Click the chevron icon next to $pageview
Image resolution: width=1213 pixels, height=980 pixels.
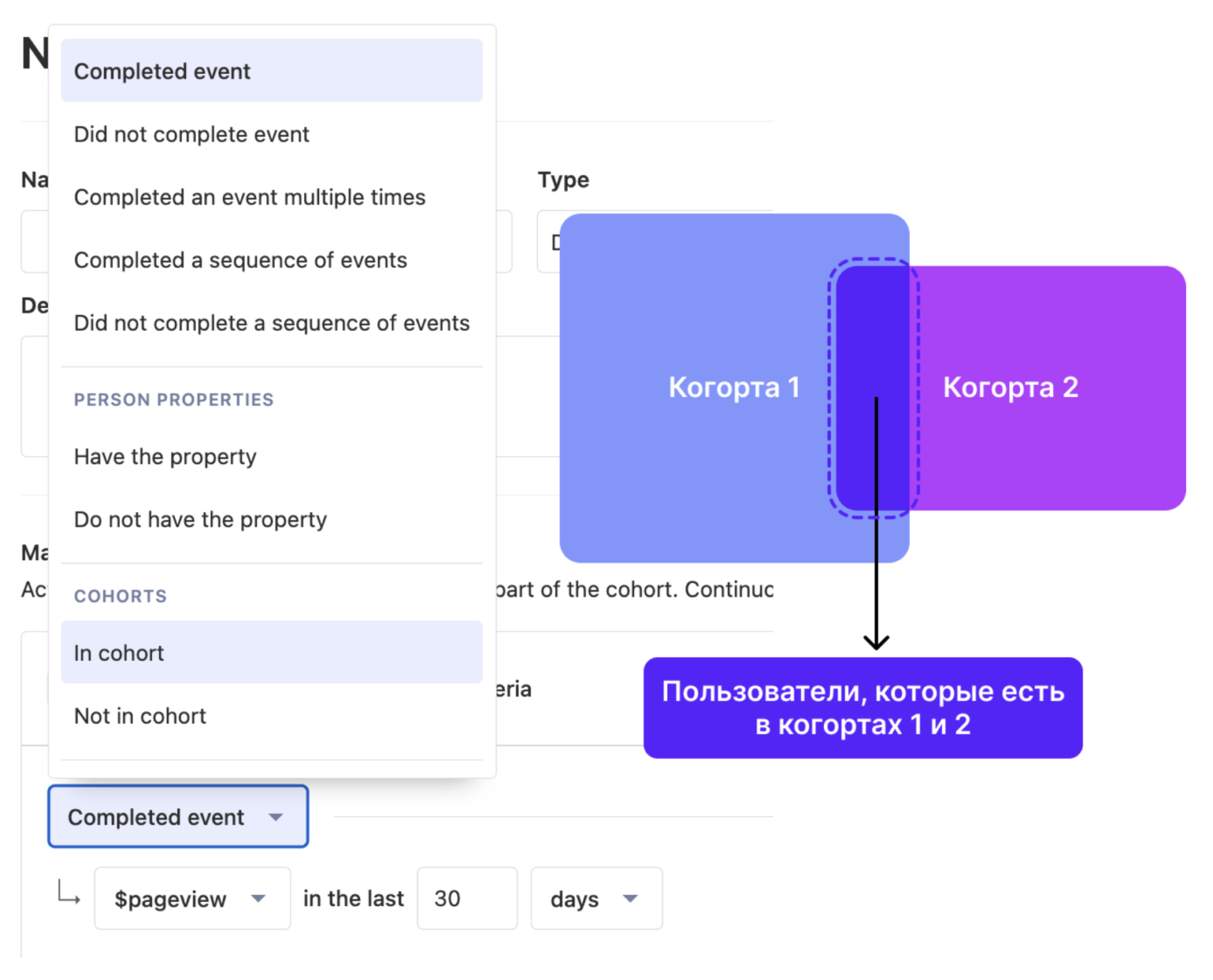[259, 899]
